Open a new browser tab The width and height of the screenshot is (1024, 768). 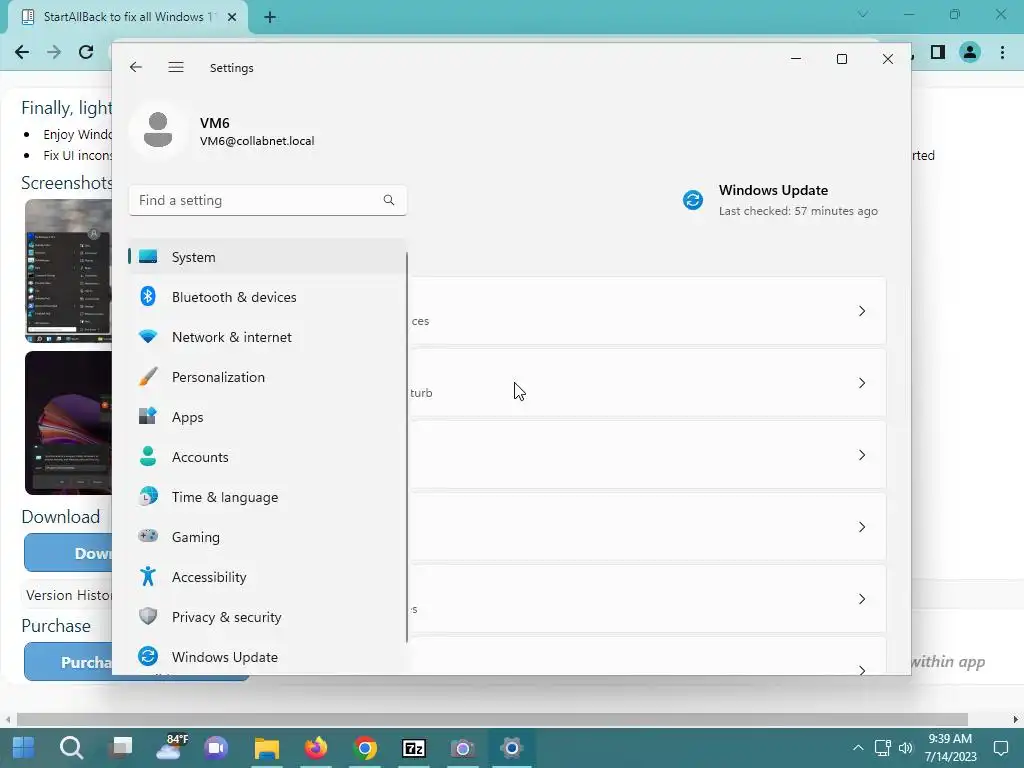270,17
